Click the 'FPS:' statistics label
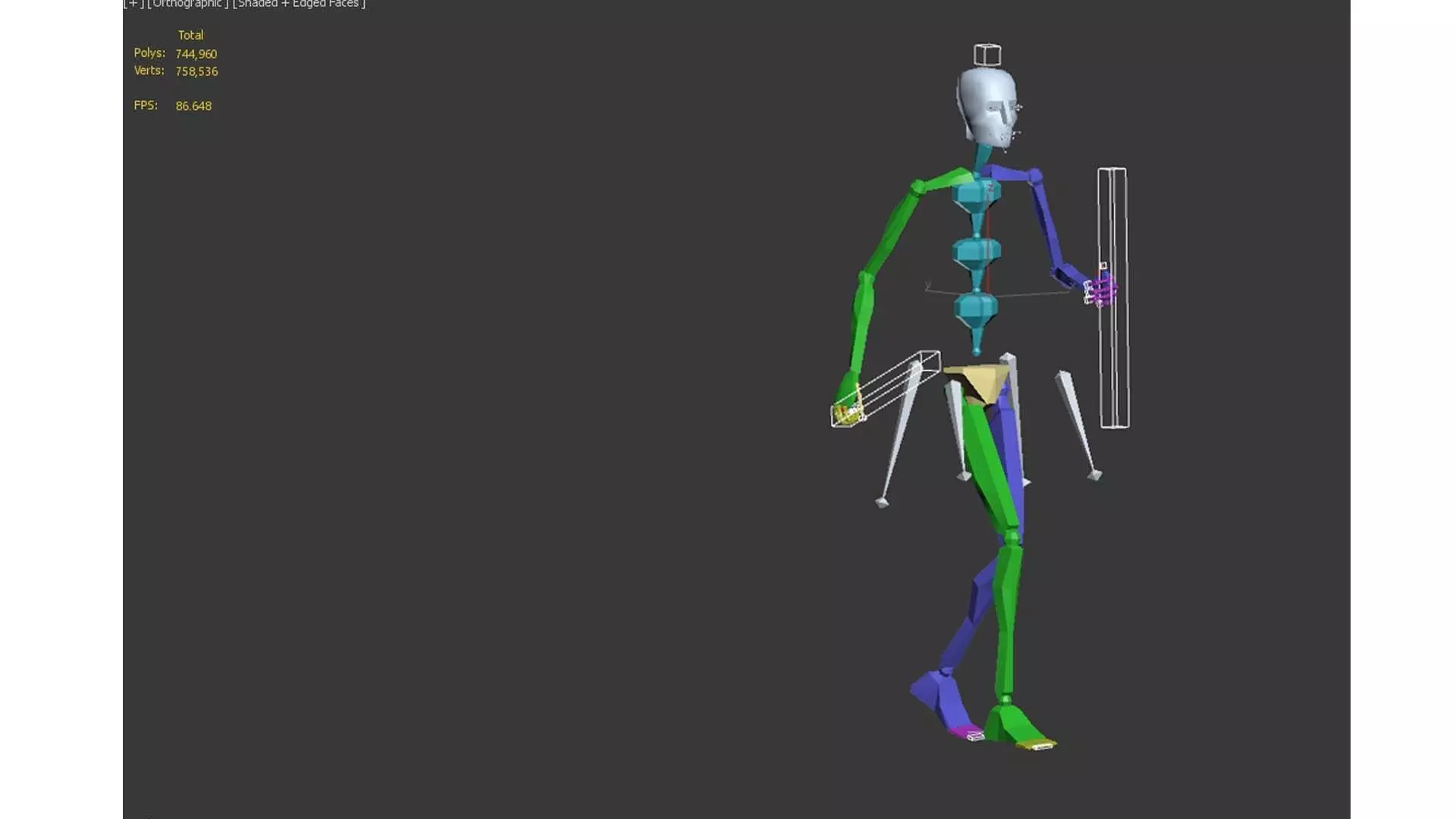The width and height of the screenshot is (1456, 819). tap(146, 105)
